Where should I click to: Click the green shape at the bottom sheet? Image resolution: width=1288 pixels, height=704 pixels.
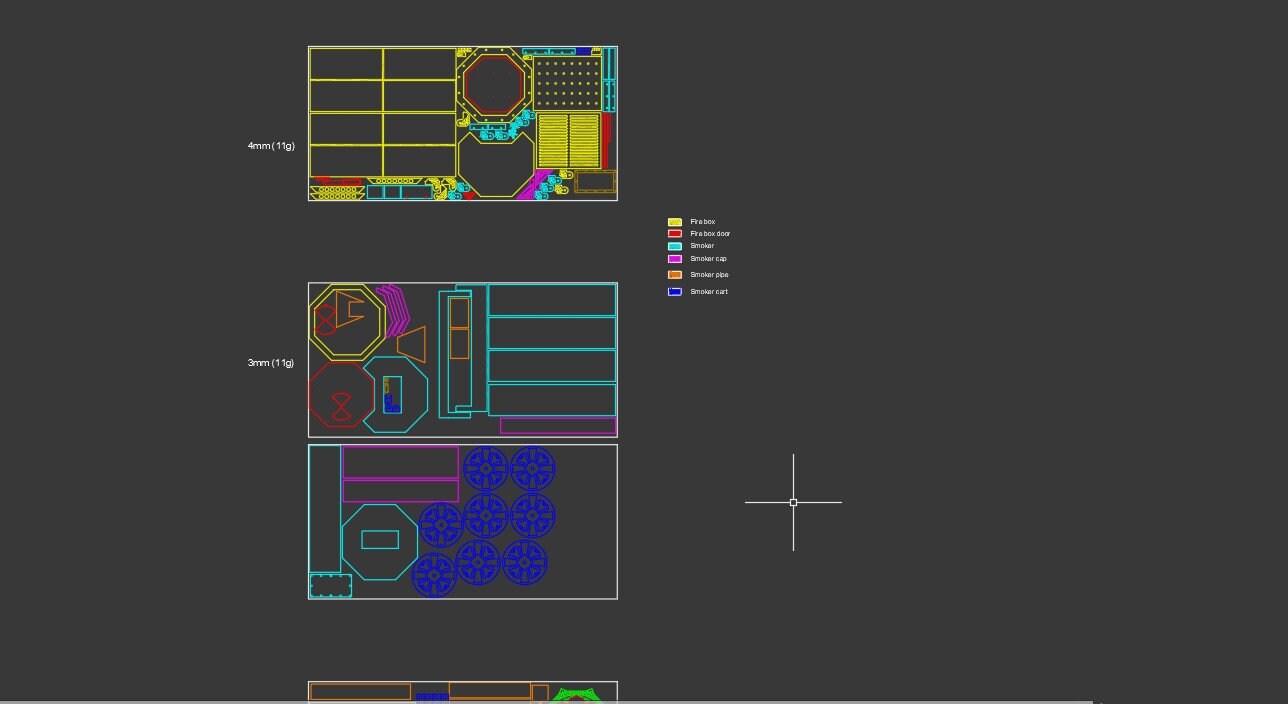point(575,694)
